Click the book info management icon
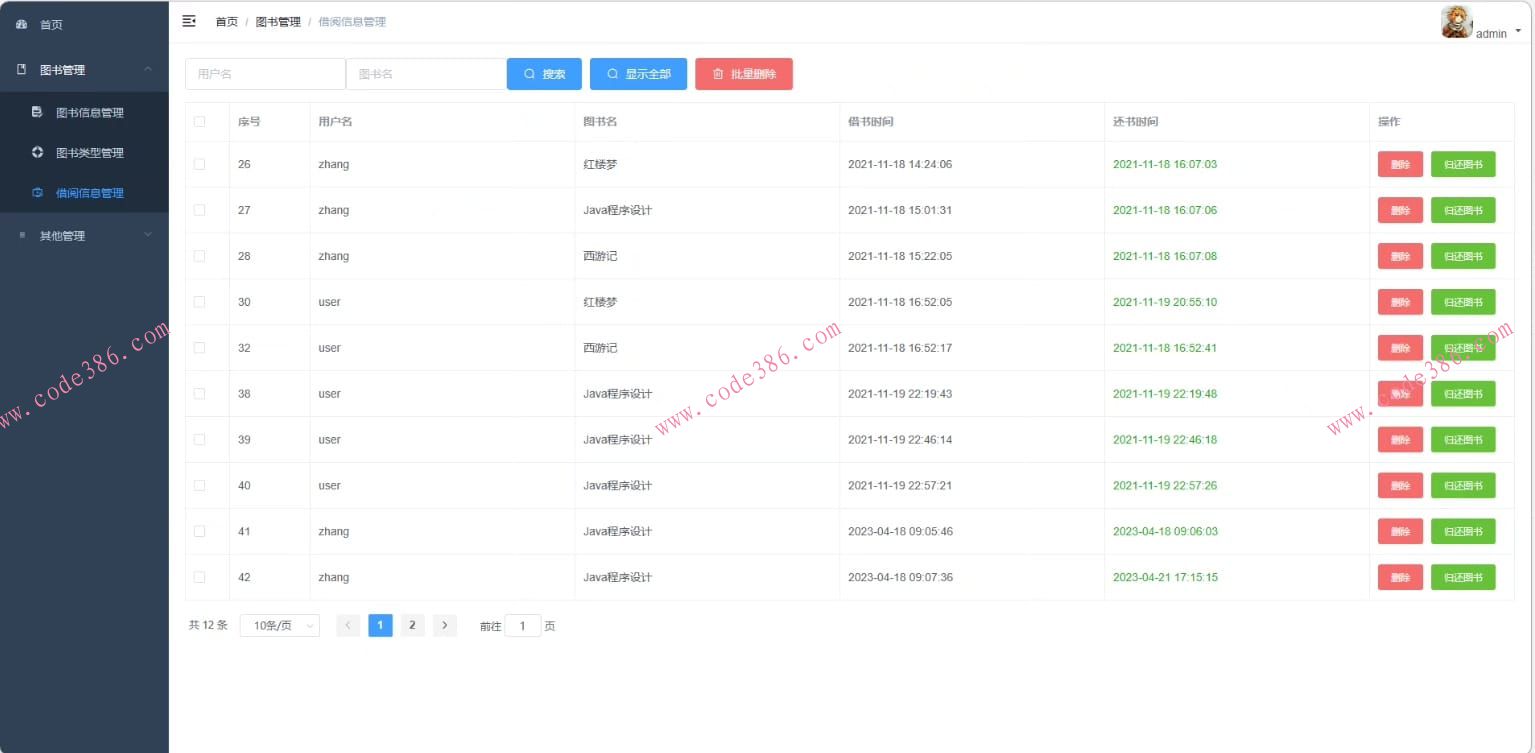The width and height of the screenshot is (1535, 753). [x=38, y=112]
